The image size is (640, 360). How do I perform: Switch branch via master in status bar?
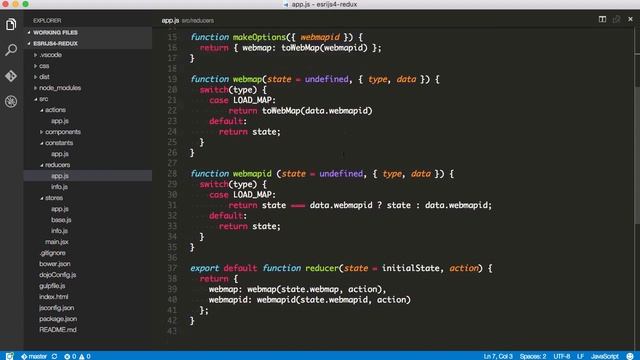pyautogui.click(x=34, y=356)
